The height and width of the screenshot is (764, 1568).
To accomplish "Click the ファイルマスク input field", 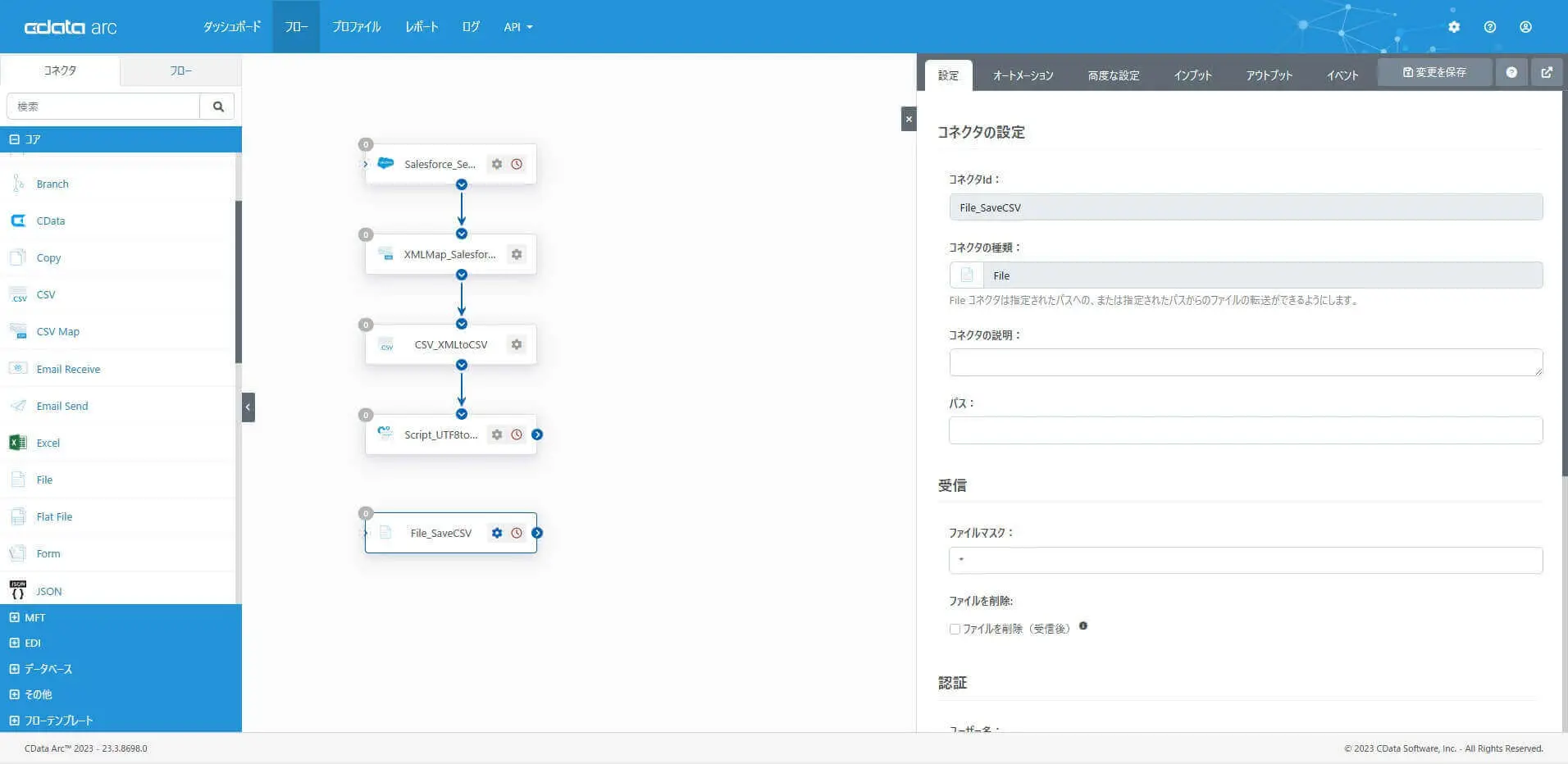I will click(x=1246, y=560).
